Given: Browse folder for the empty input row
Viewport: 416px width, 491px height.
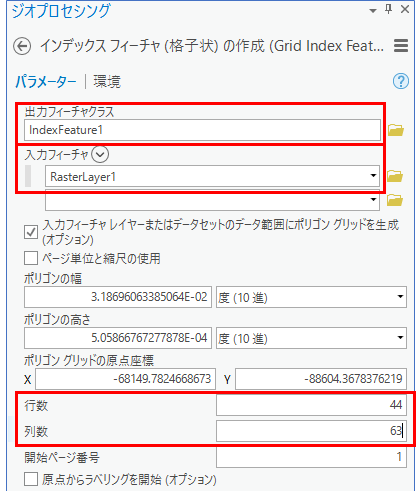Looking at the screenshot, I should point(395,200).
